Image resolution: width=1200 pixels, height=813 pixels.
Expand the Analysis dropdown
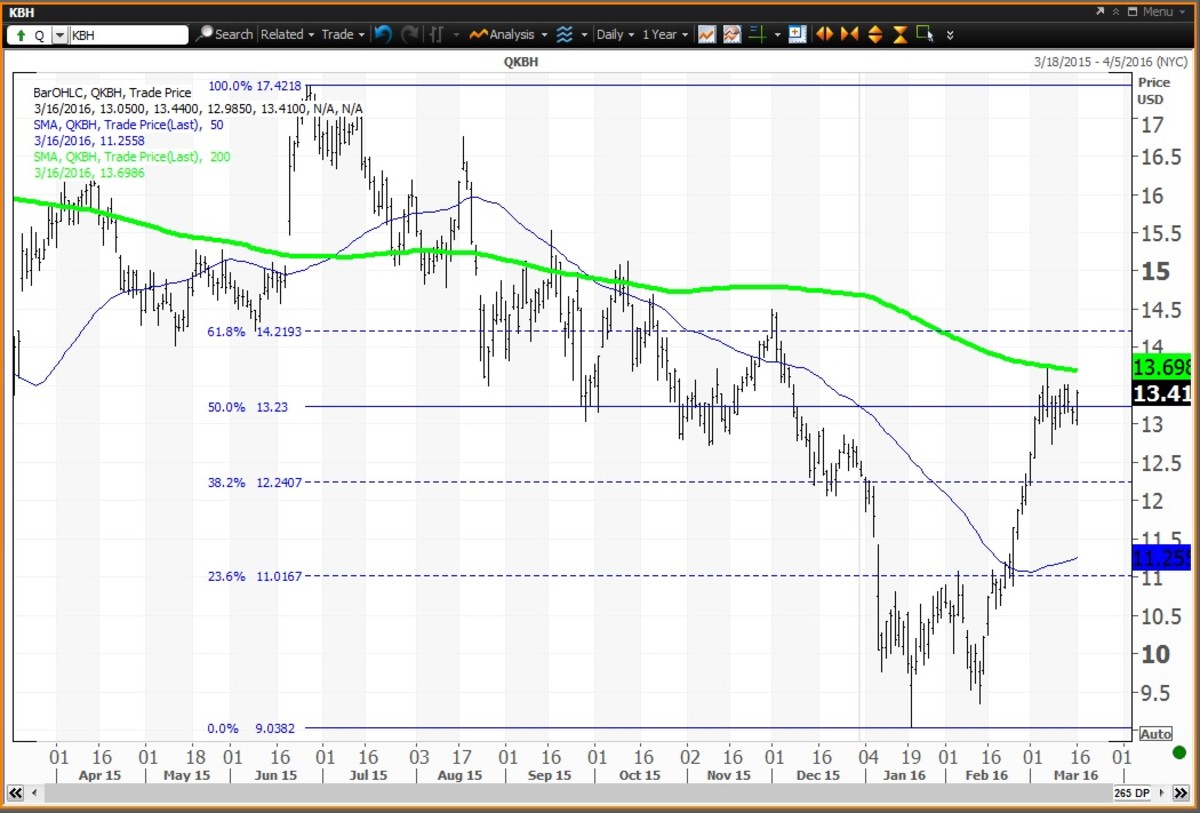click(x=509, y=34)
